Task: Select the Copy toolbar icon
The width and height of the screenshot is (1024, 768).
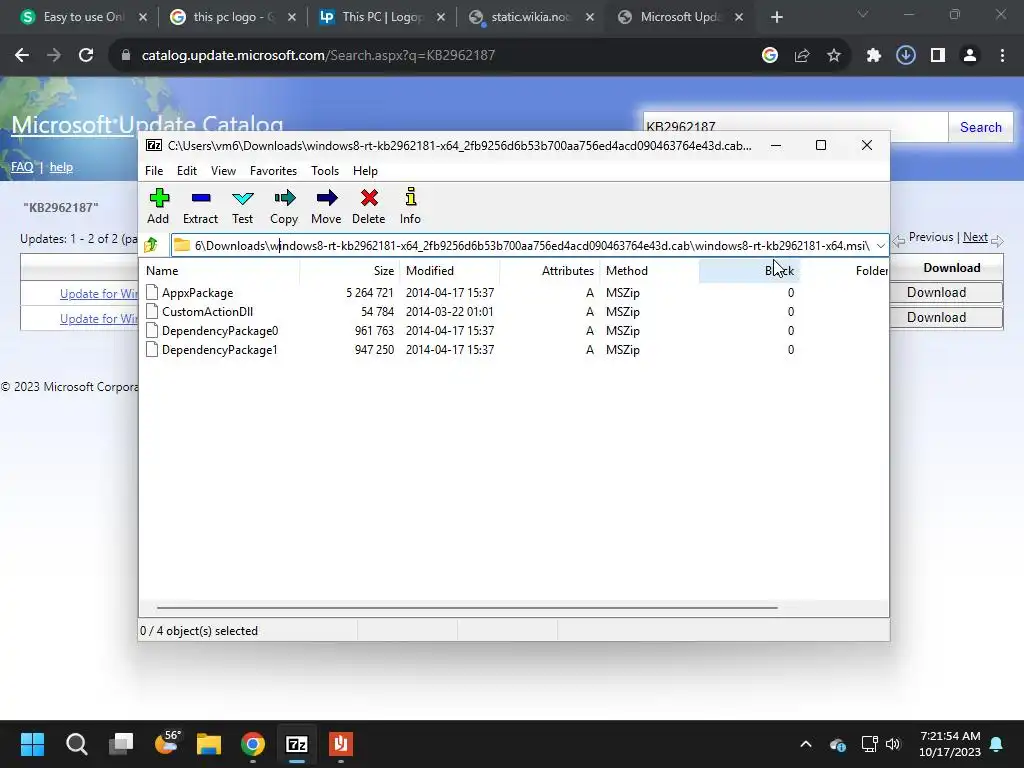Action: (x=284, y=198)
